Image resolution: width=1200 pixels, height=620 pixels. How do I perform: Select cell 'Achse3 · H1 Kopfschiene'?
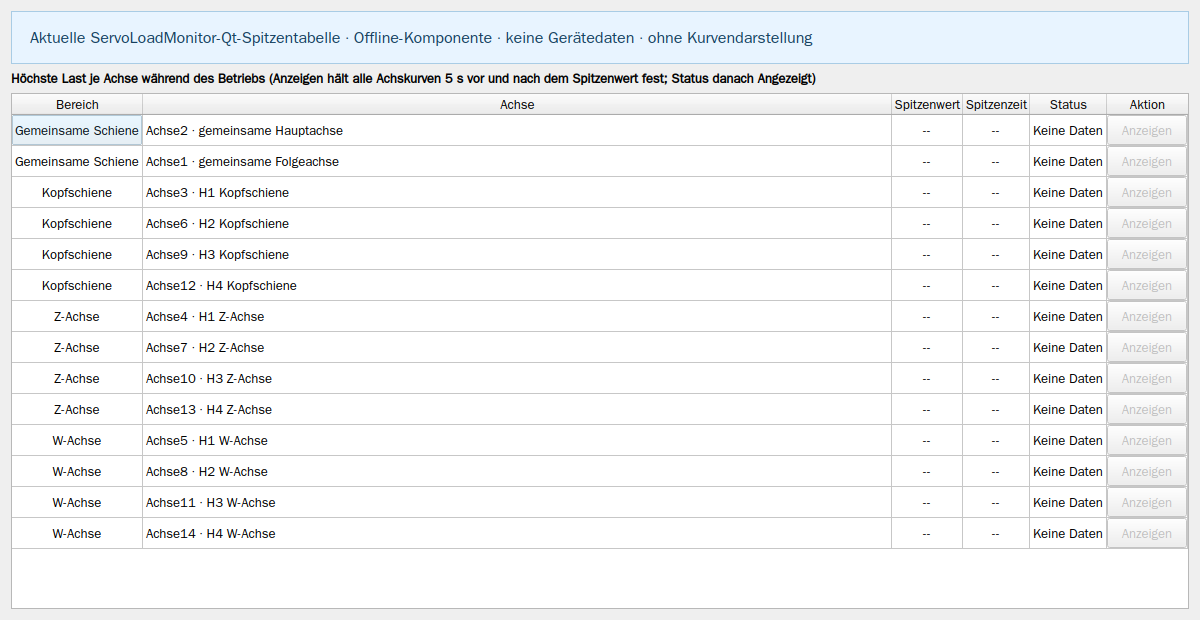517,193
